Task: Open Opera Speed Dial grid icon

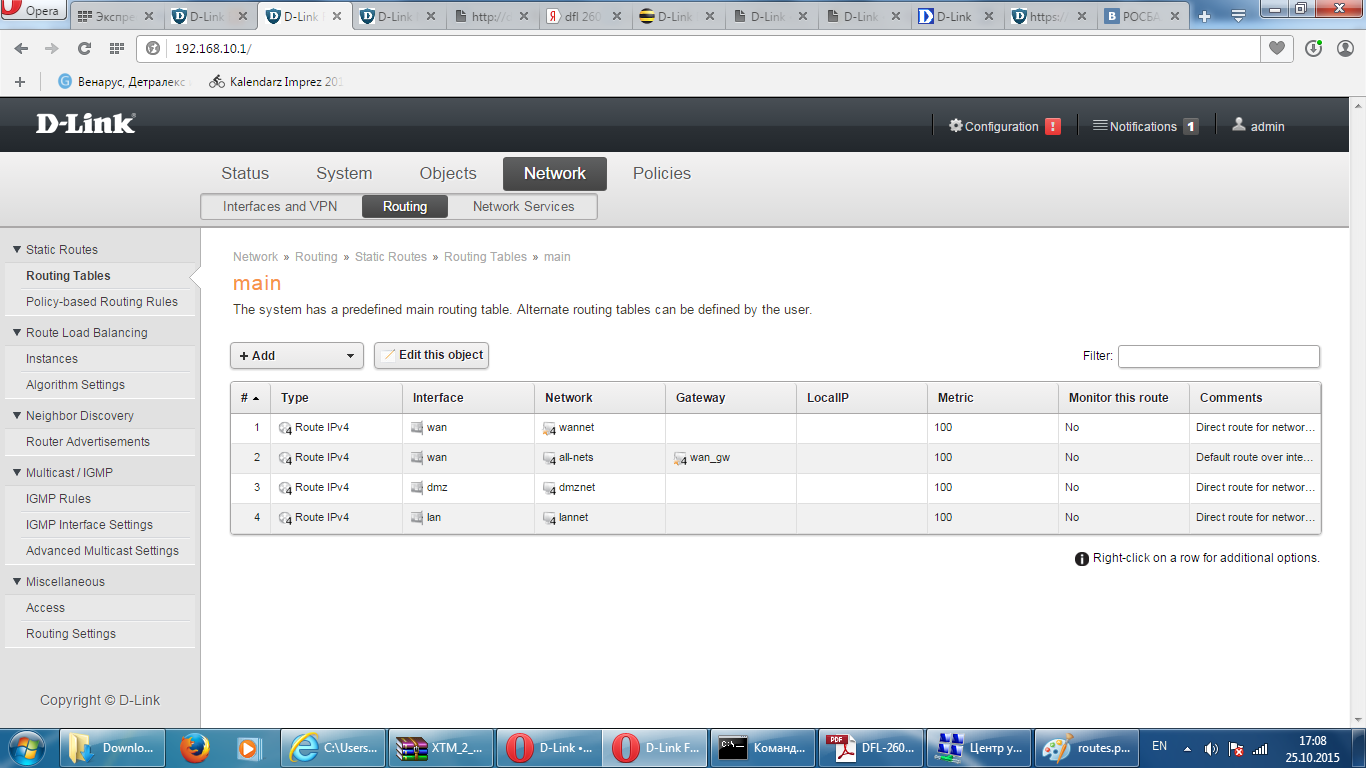Action: pos(116,49)
